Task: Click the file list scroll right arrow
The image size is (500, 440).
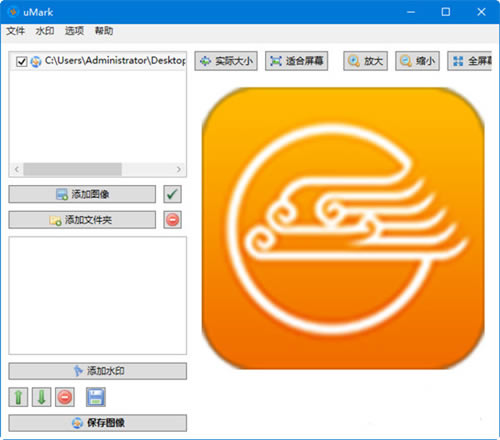Action: click(x=179, y=169)
